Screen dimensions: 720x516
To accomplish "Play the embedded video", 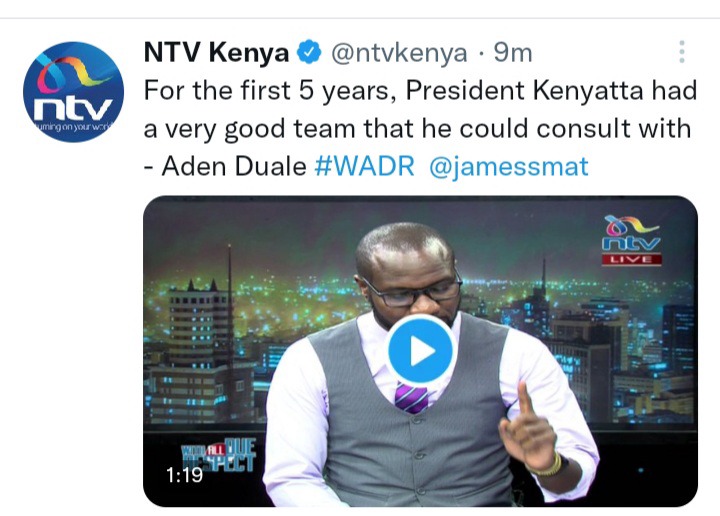I will click(421, 350).
